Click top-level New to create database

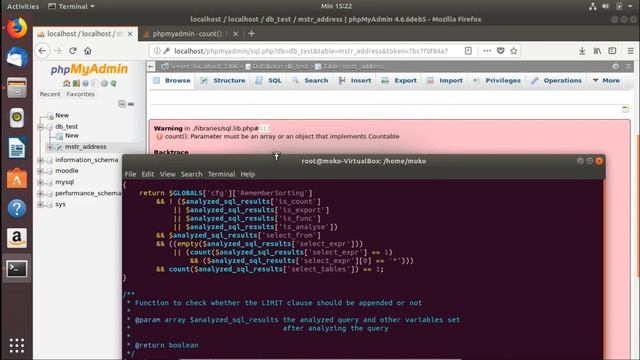point(62,116)
